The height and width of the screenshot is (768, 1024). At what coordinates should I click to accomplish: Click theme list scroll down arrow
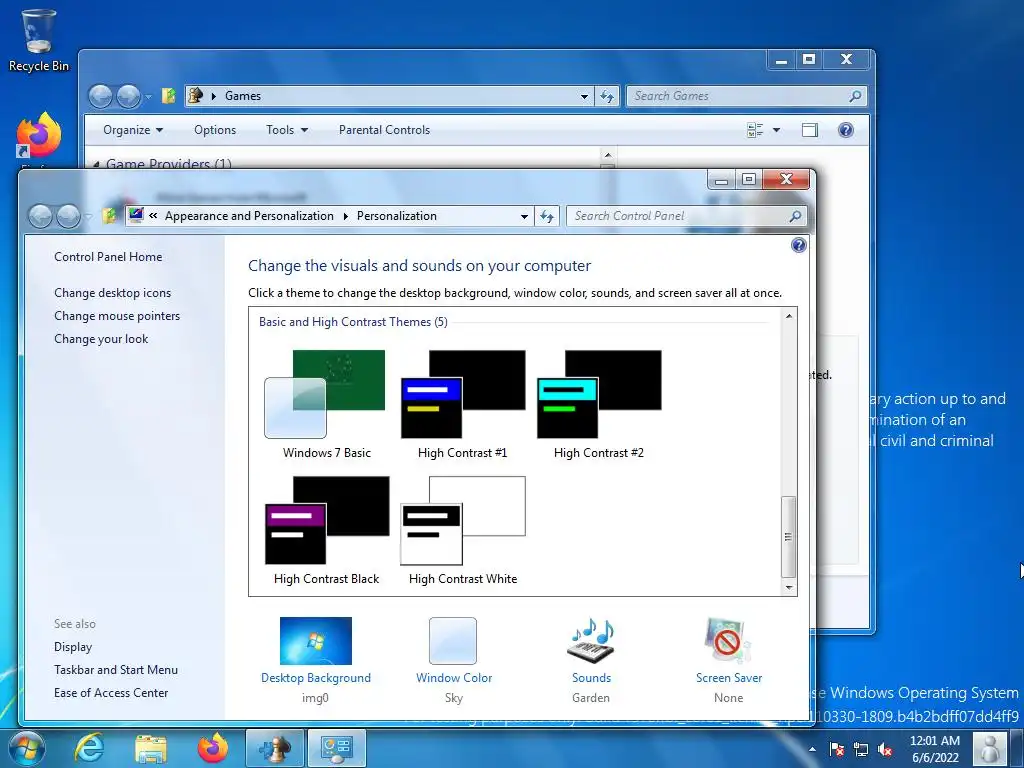[789, 587]
